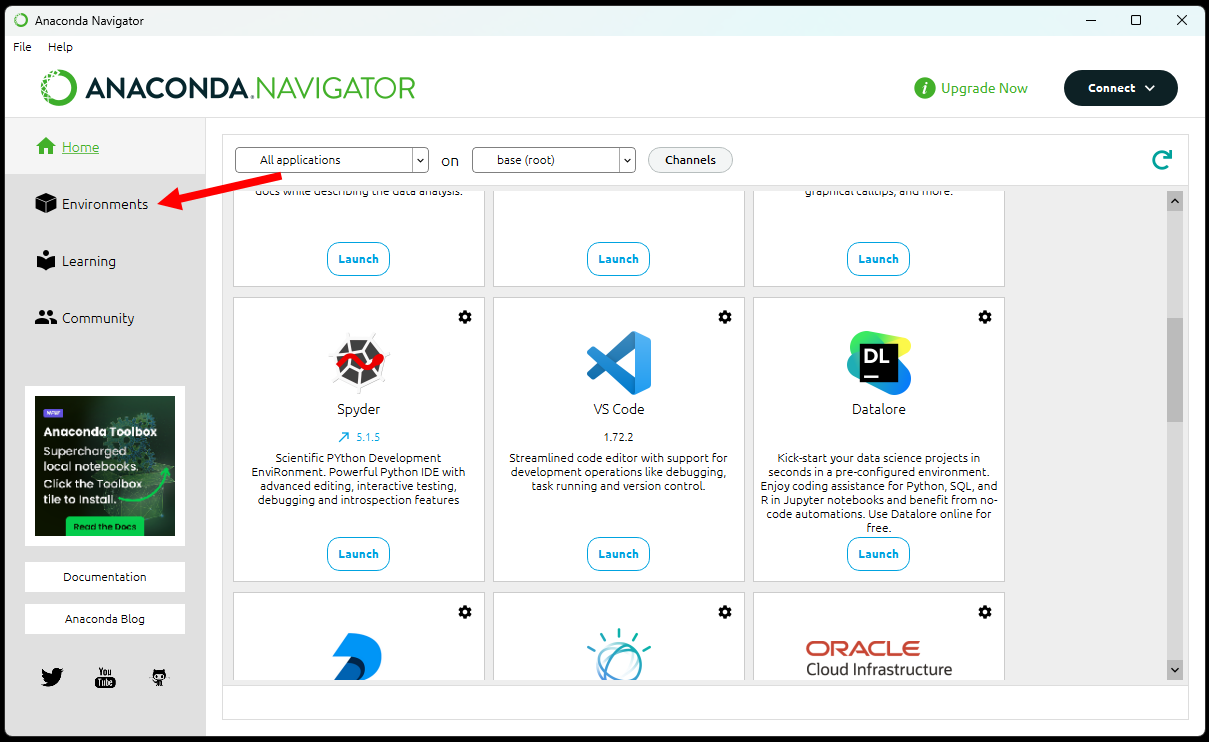Expand the Connect dropdown
1209x742 pixels.
(x=1120, y=88)
